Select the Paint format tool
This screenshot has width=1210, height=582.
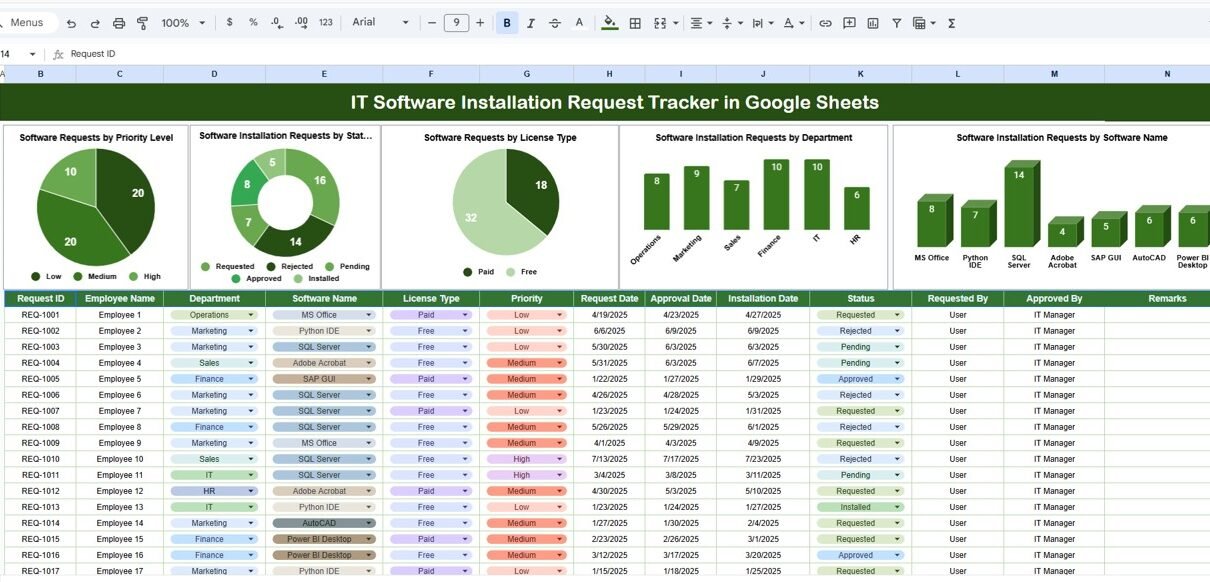[x=142, y=23]
